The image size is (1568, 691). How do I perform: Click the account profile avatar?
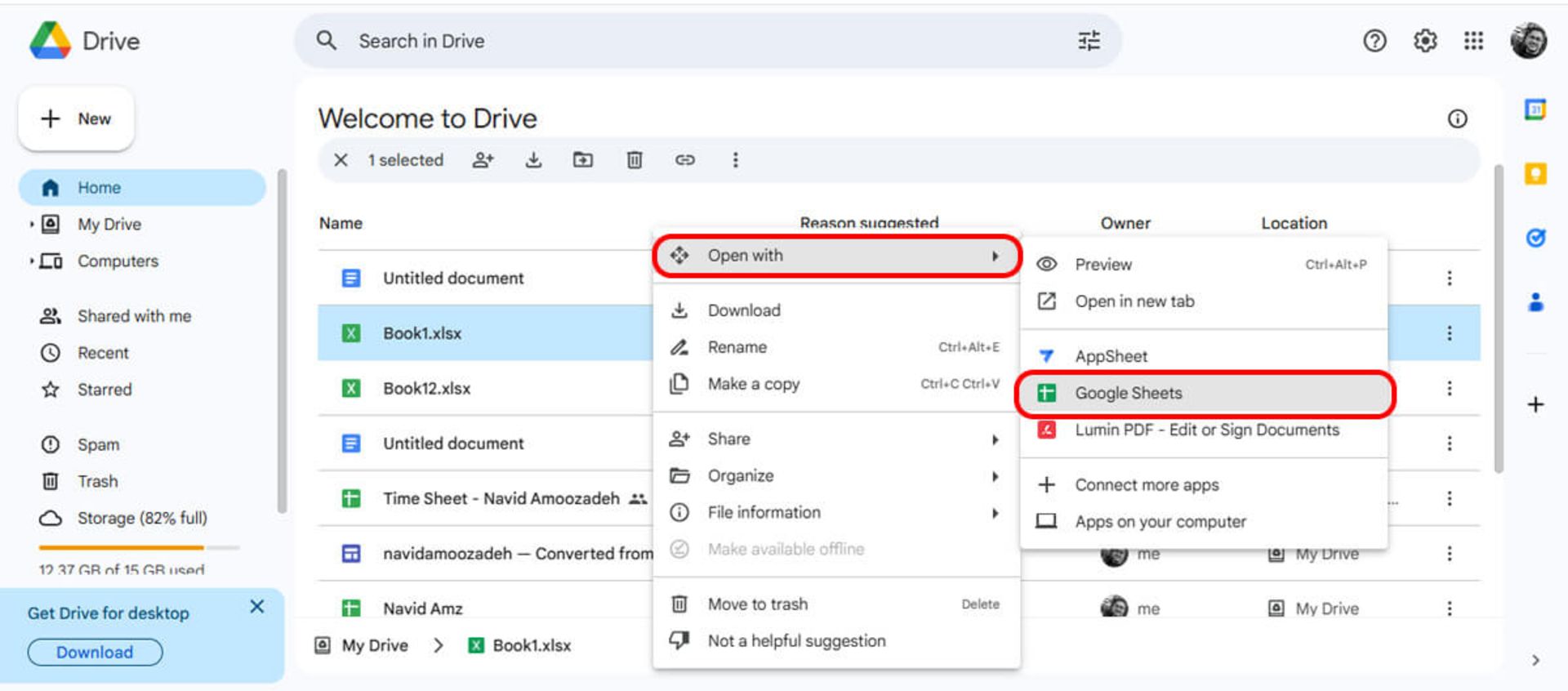tap(1528, 41)
